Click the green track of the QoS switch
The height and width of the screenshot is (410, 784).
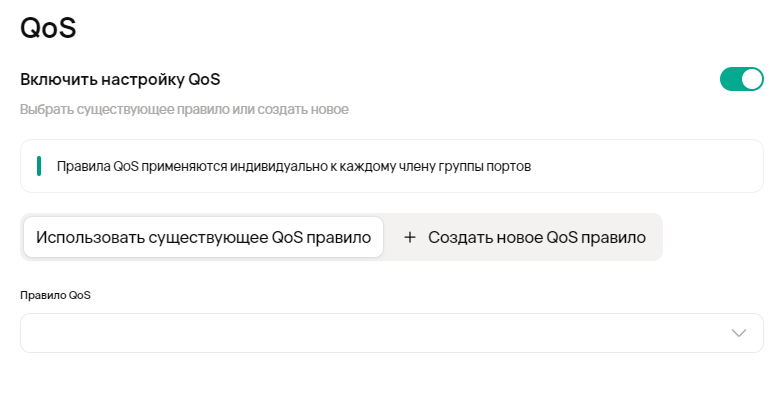(x=730, y=79)
